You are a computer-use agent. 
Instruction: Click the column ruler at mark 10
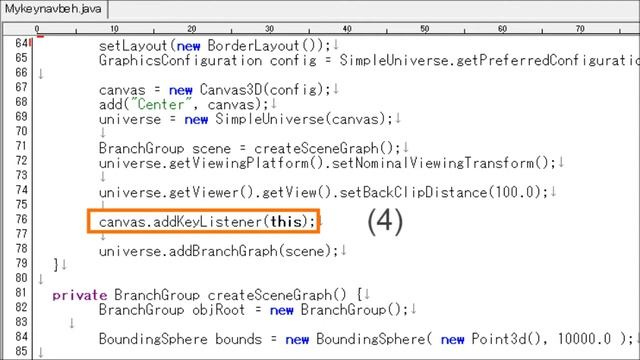(114, 29)
